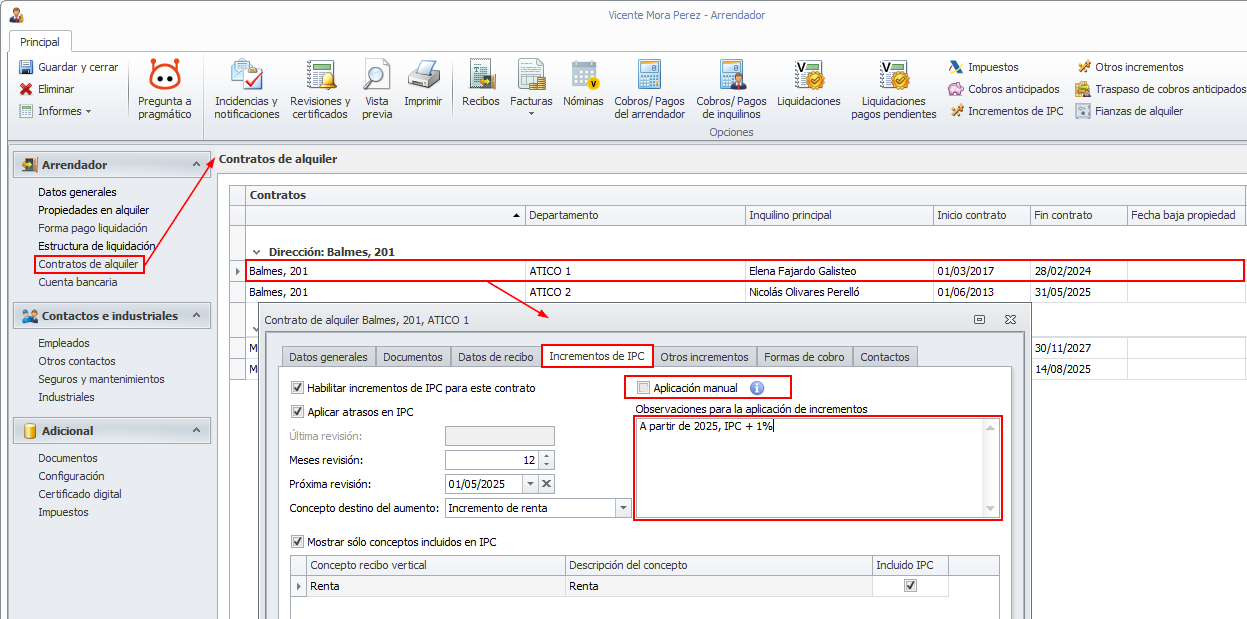The height and width of the screenshot is (619, 1247).
Task: Open the Concepto destino del aumento dropdown
Action: pos(623,508)
